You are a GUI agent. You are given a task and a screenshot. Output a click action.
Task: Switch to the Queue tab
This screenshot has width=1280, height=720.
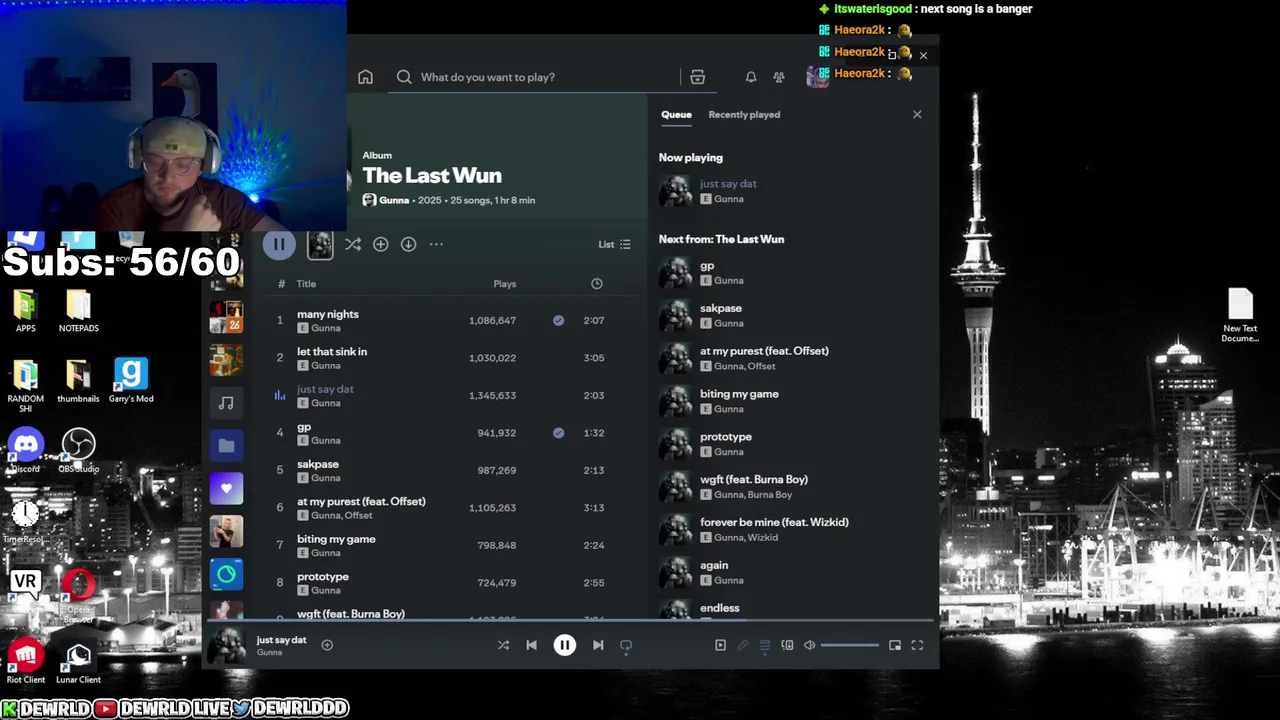point(676,115)
